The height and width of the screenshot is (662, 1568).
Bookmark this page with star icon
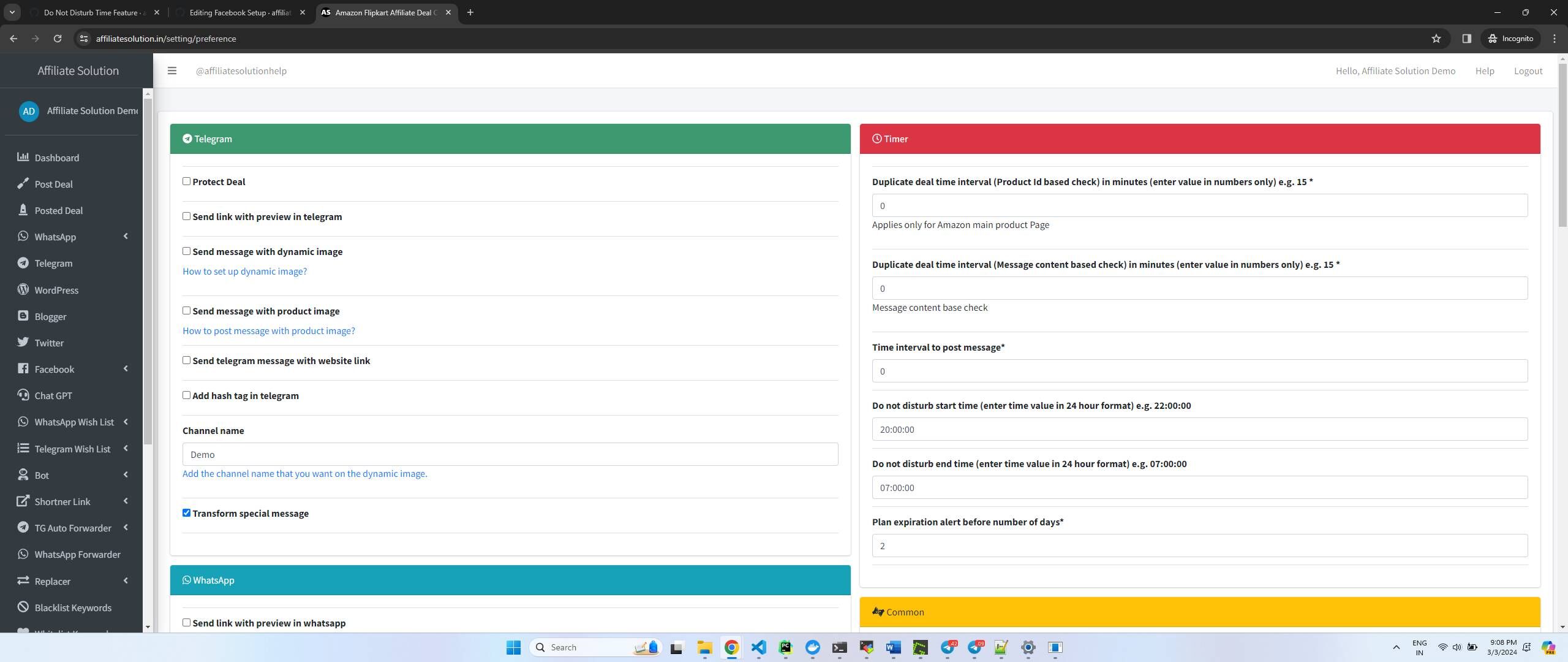1436,39
